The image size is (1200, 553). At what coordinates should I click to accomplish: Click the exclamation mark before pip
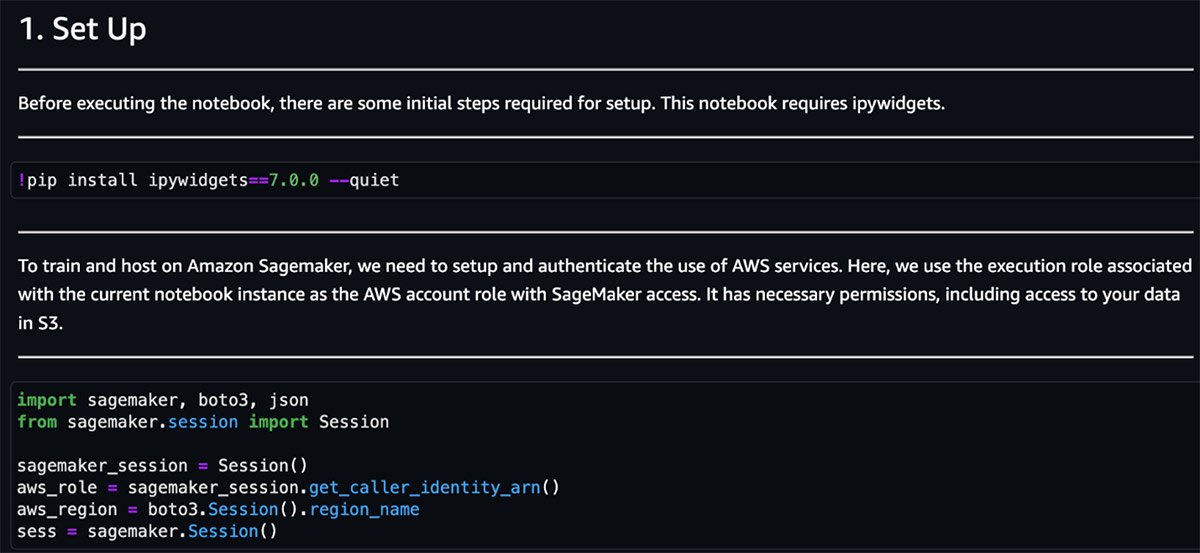21,180
